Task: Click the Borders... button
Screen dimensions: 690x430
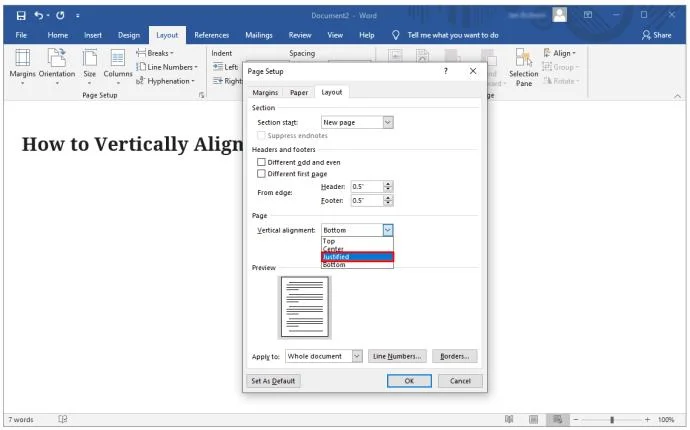Action: (x=455, y=356)
